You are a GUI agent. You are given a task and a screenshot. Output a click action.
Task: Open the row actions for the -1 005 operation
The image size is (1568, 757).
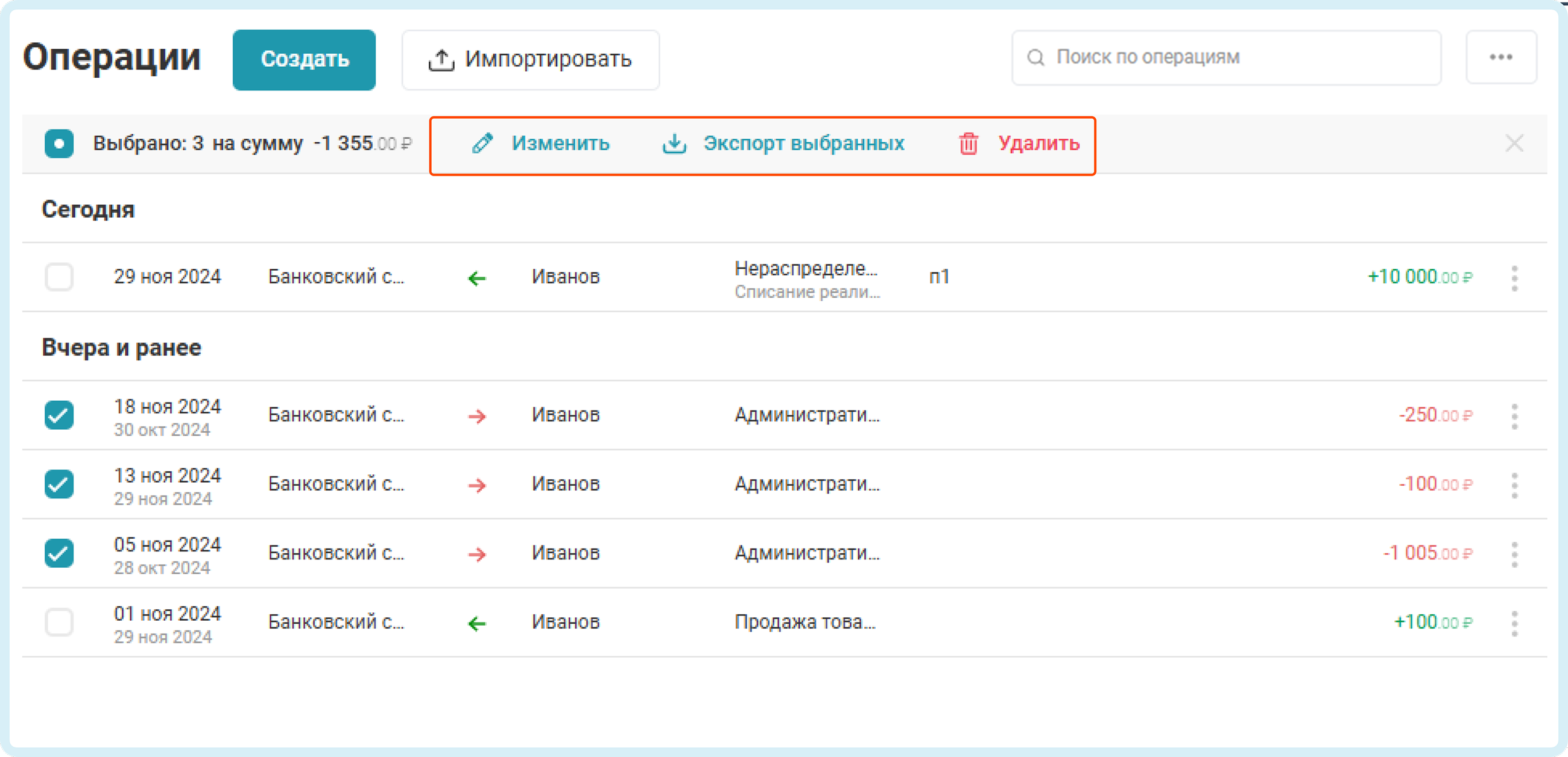coord(1514,554)
